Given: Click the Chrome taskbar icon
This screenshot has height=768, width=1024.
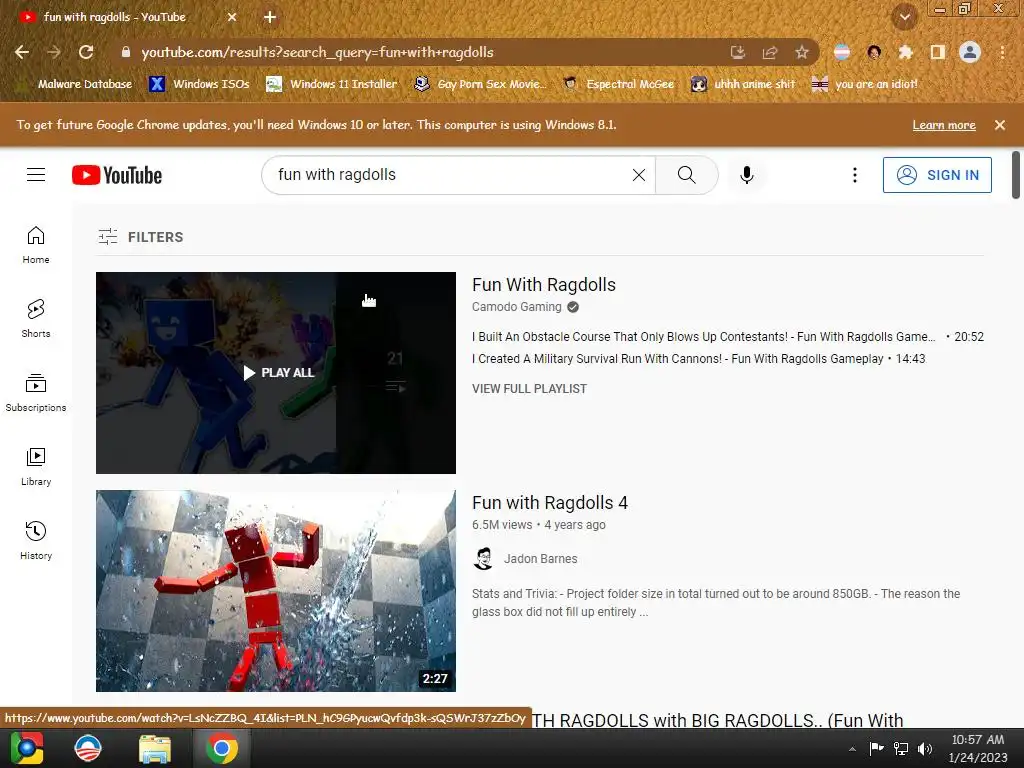Looking at the screenshot, I should pyautogui.click(x=222, y=748).
